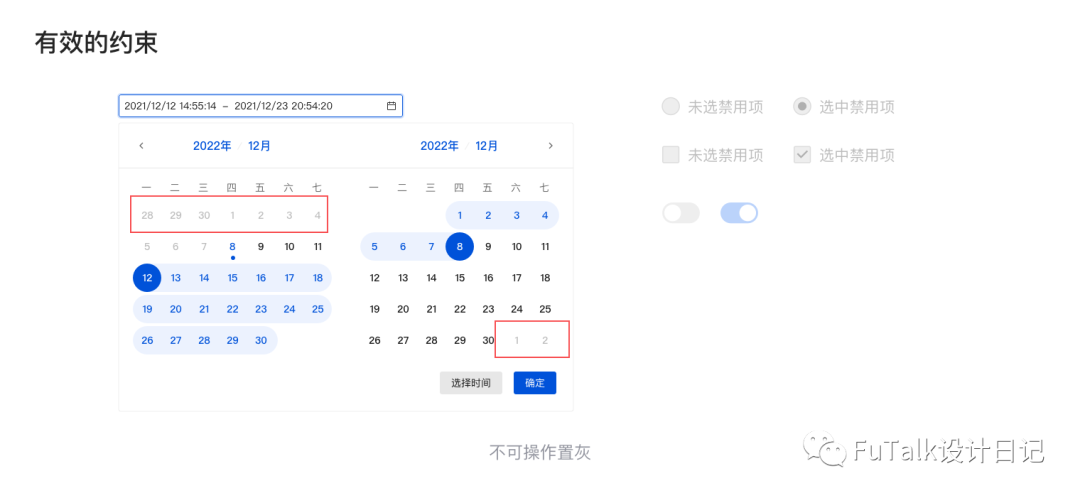
Task: Click the 选择时间 button
Action: coord(471,383)
